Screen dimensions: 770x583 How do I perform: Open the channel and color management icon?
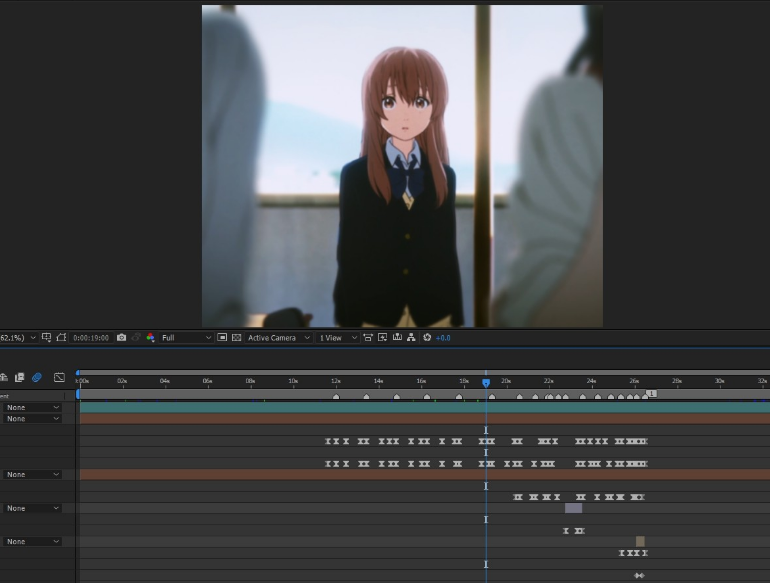[151, 338]
